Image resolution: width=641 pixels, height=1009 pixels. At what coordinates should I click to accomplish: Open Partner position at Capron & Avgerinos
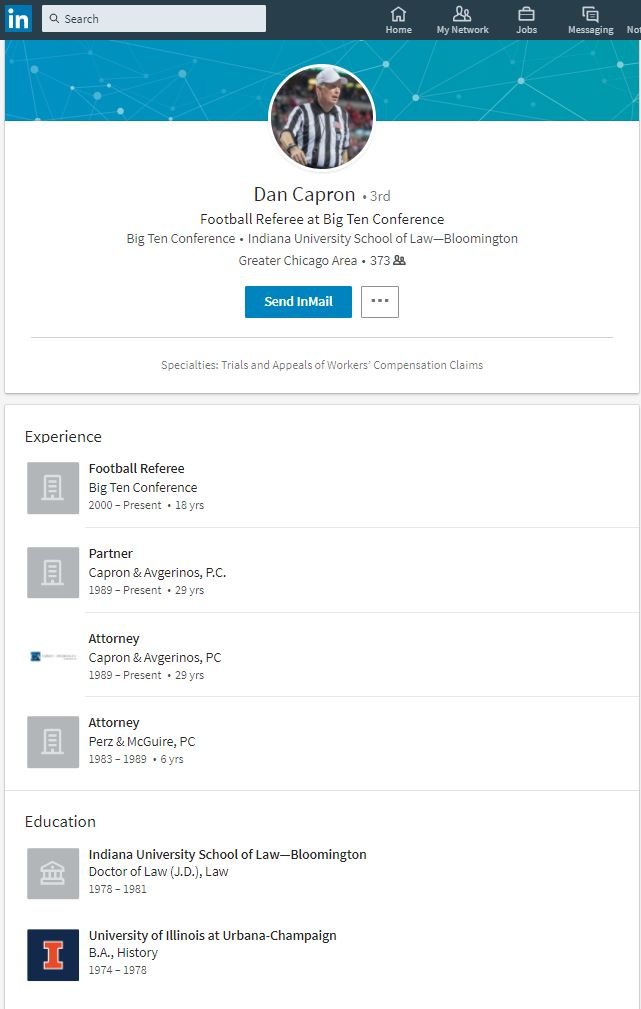[x=110, y=553]
